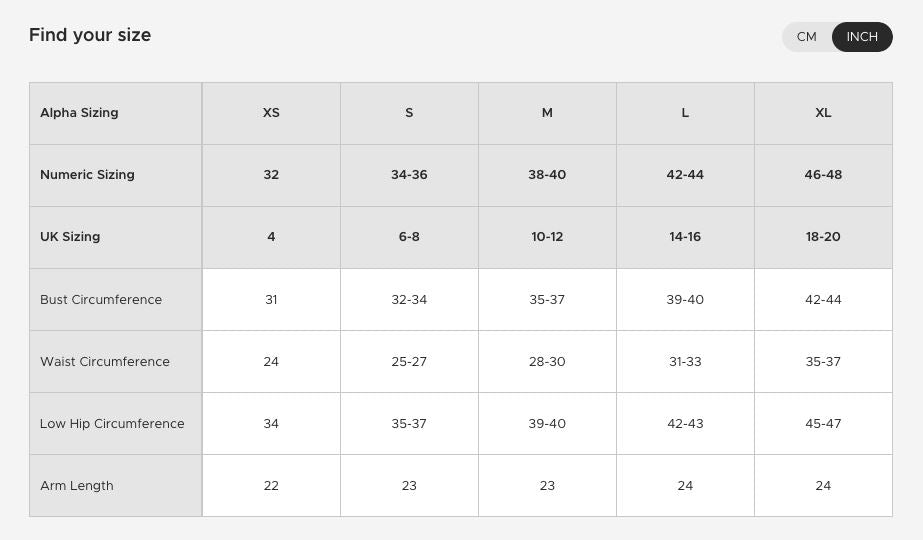Click the S alpha size header
The height and width of the screenshot is (540, 923).
coord(409,113)
